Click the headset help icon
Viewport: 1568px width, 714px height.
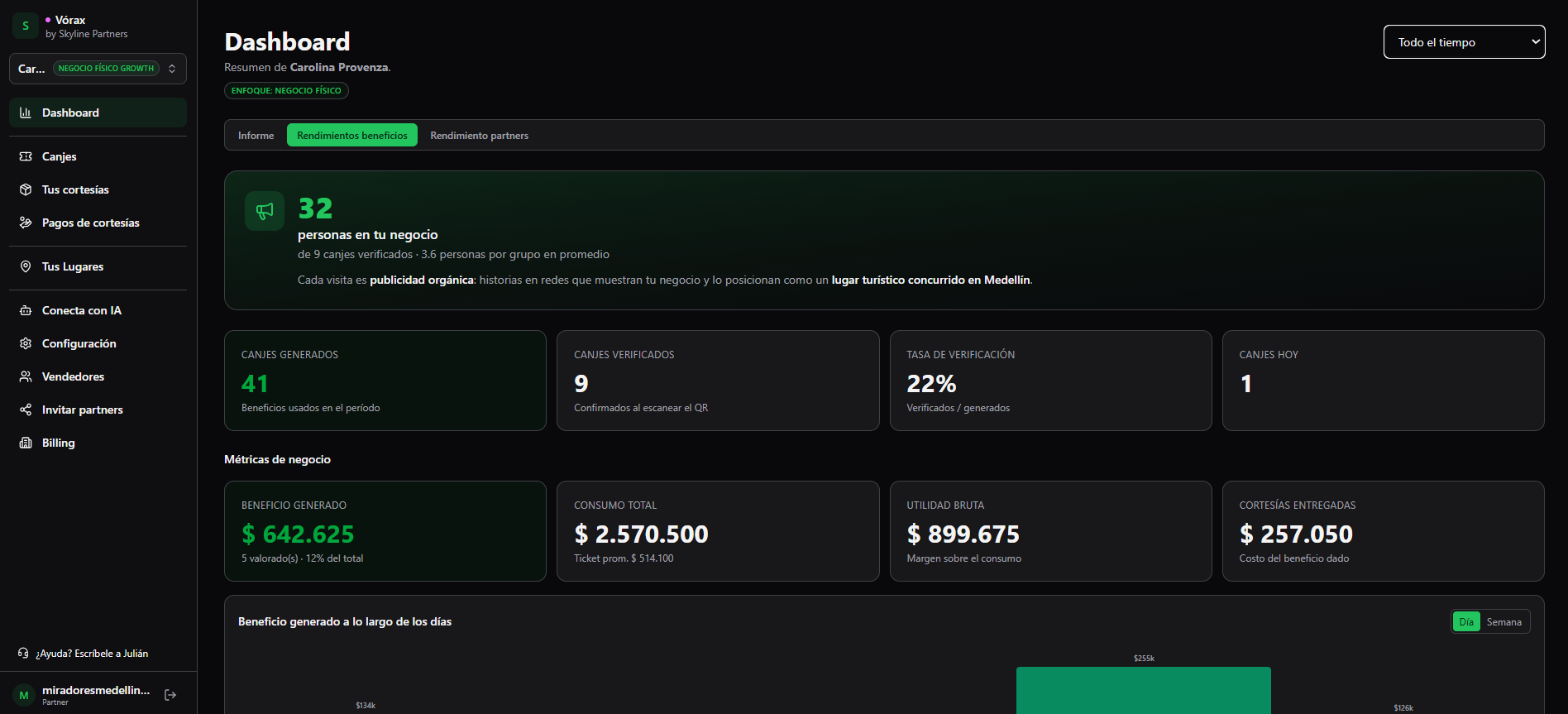pyautogui.click(x=23, y=654)
